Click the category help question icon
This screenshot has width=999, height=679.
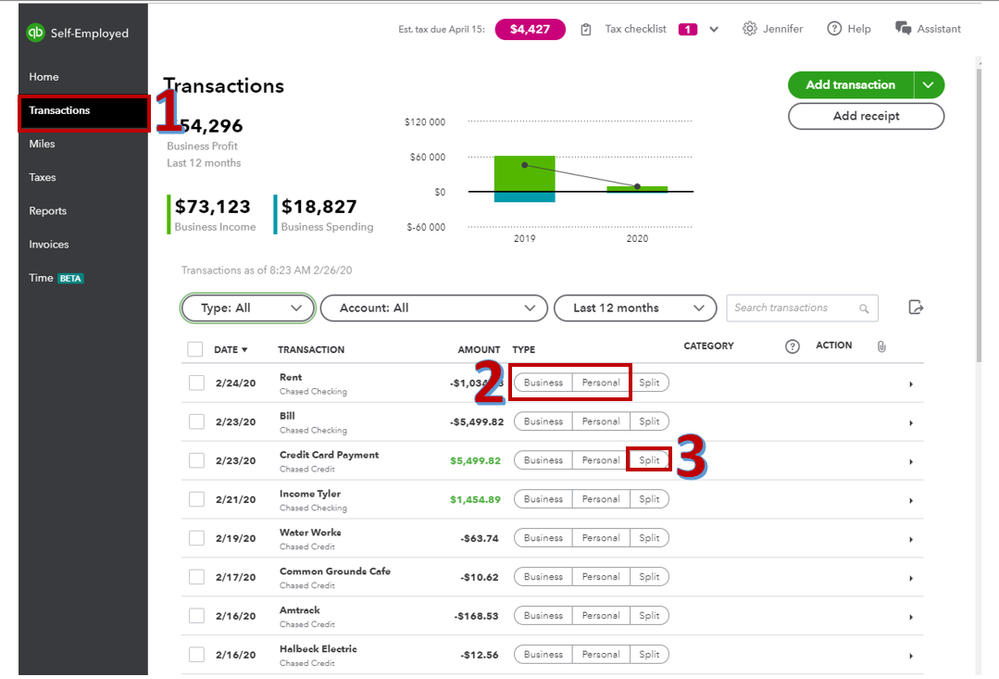point(792,347)
